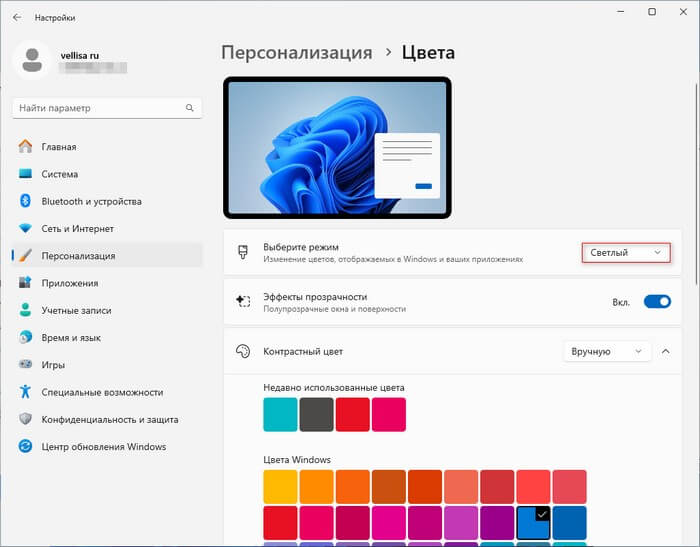Collapse the Контрастный цвет section chevron
This screenshot has width=700, height=547.
click(x=666, y=352)
